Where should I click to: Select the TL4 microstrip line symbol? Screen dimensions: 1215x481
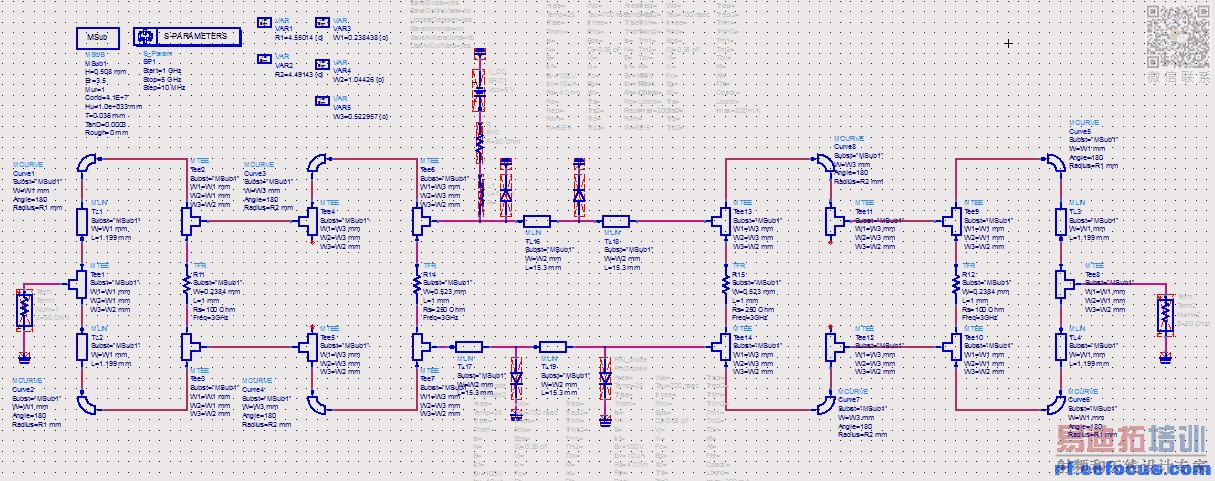coord(1062,346)
